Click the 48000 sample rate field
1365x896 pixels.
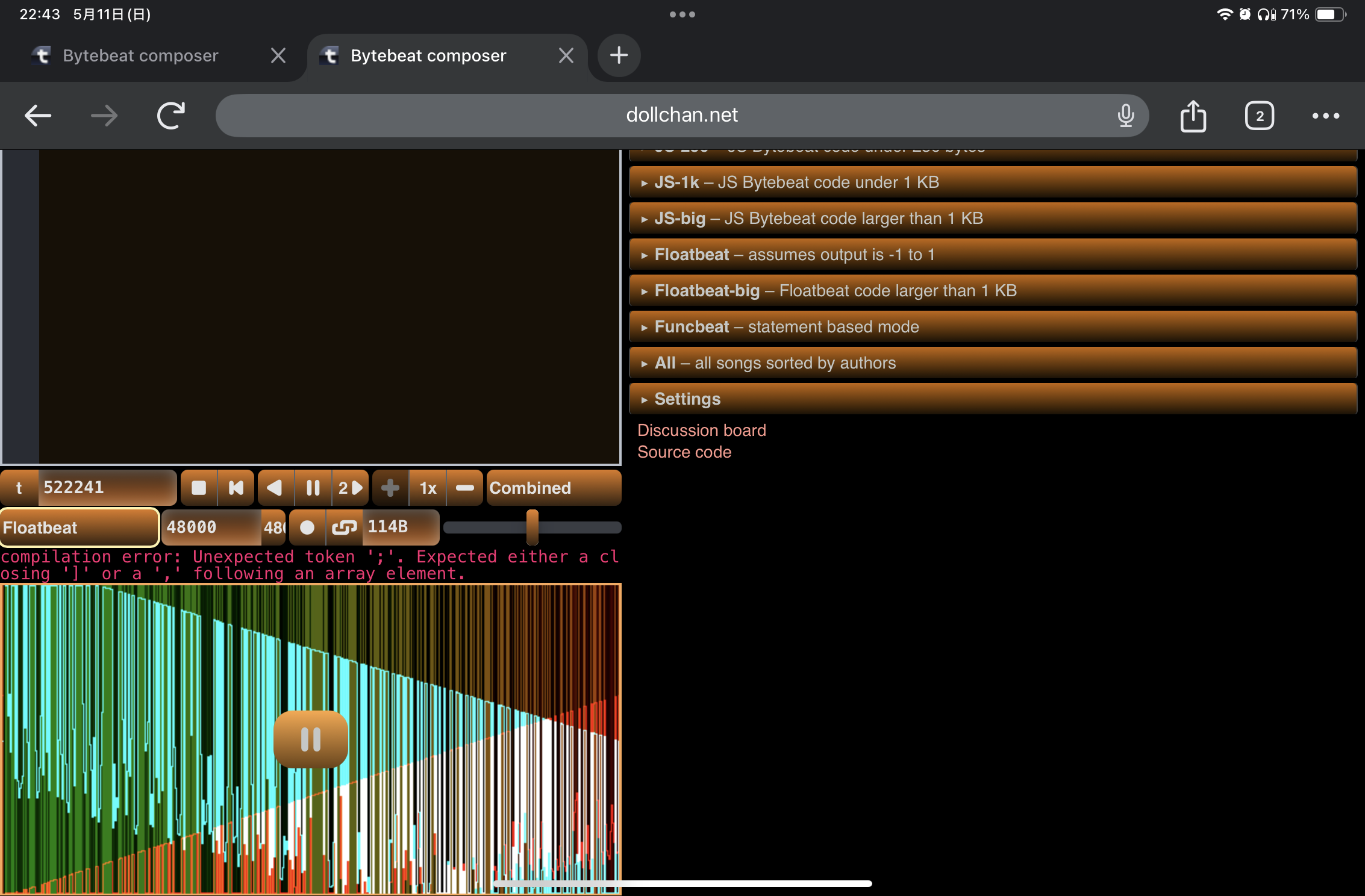[211, 527]
